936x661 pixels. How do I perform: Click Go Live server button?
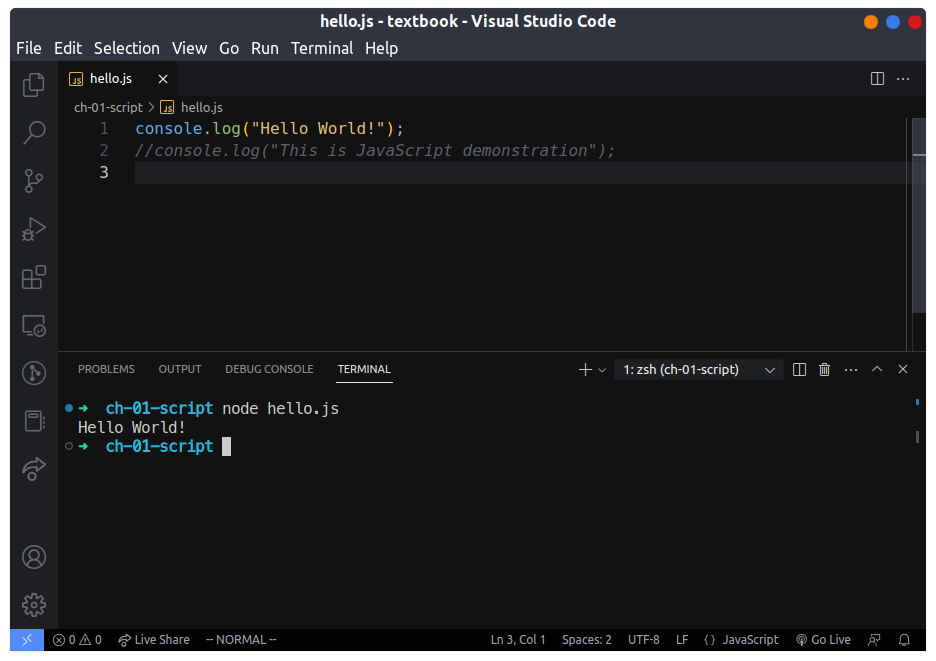[x=823, y=640]
